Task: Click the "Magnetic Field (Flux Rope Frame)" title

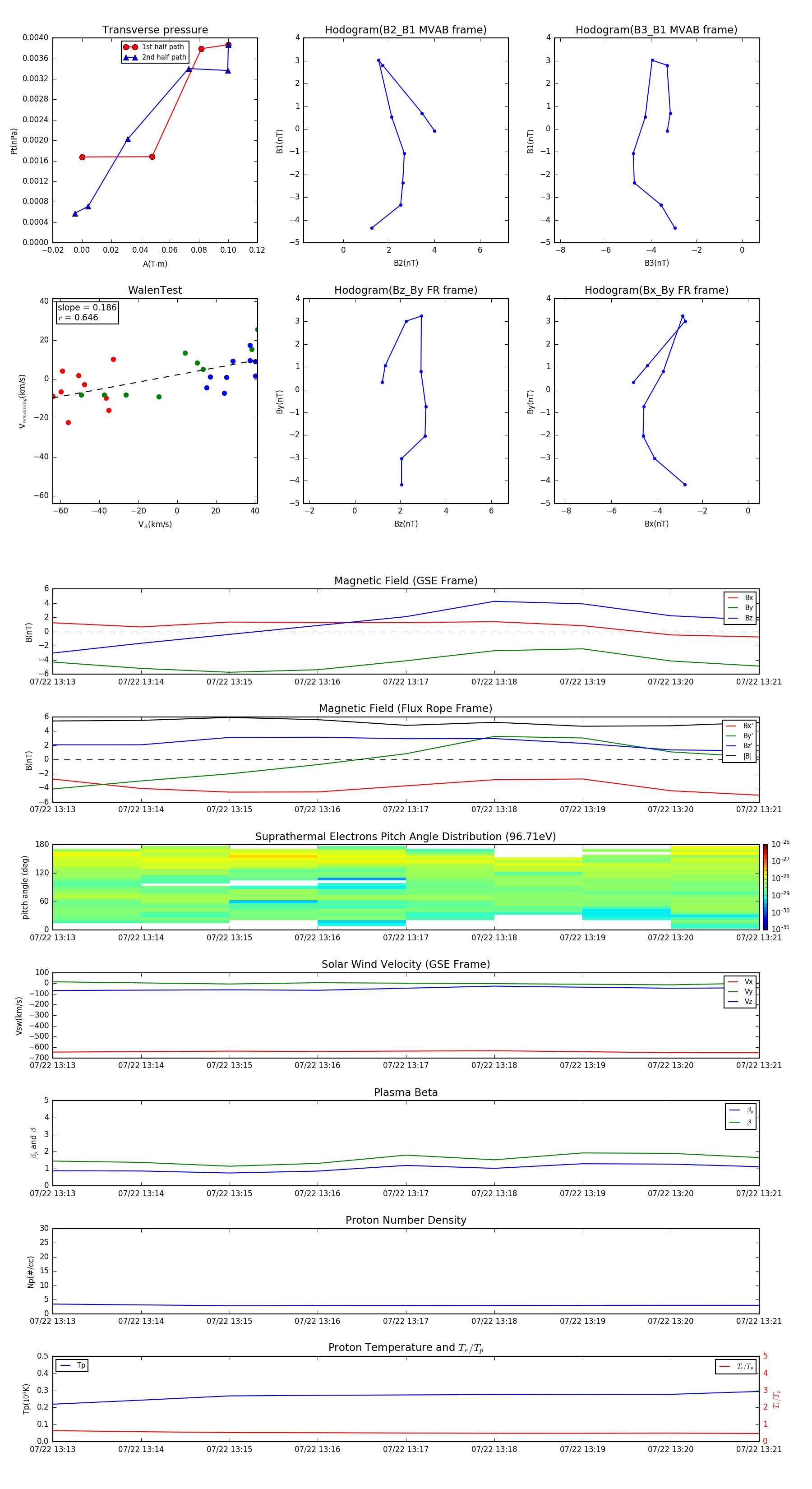Action: pos(406,709)
